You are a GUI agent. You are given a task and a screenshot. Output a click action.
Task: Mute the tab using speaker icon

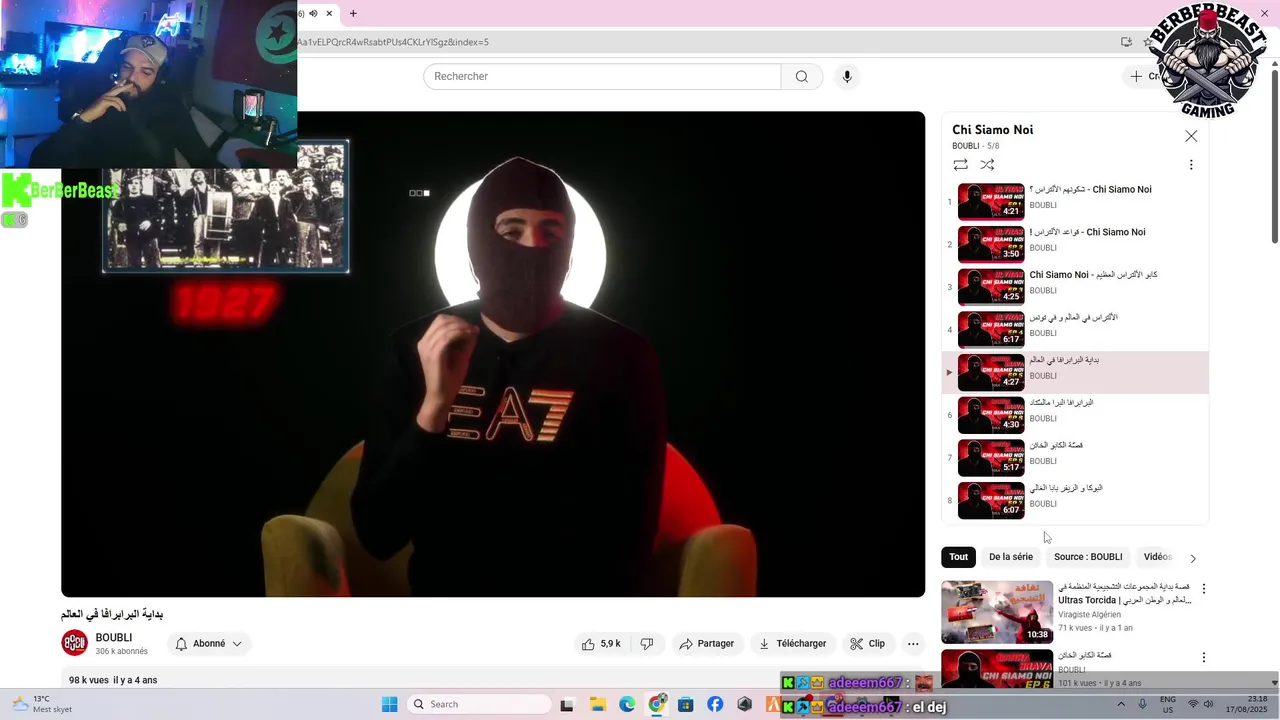313,13
